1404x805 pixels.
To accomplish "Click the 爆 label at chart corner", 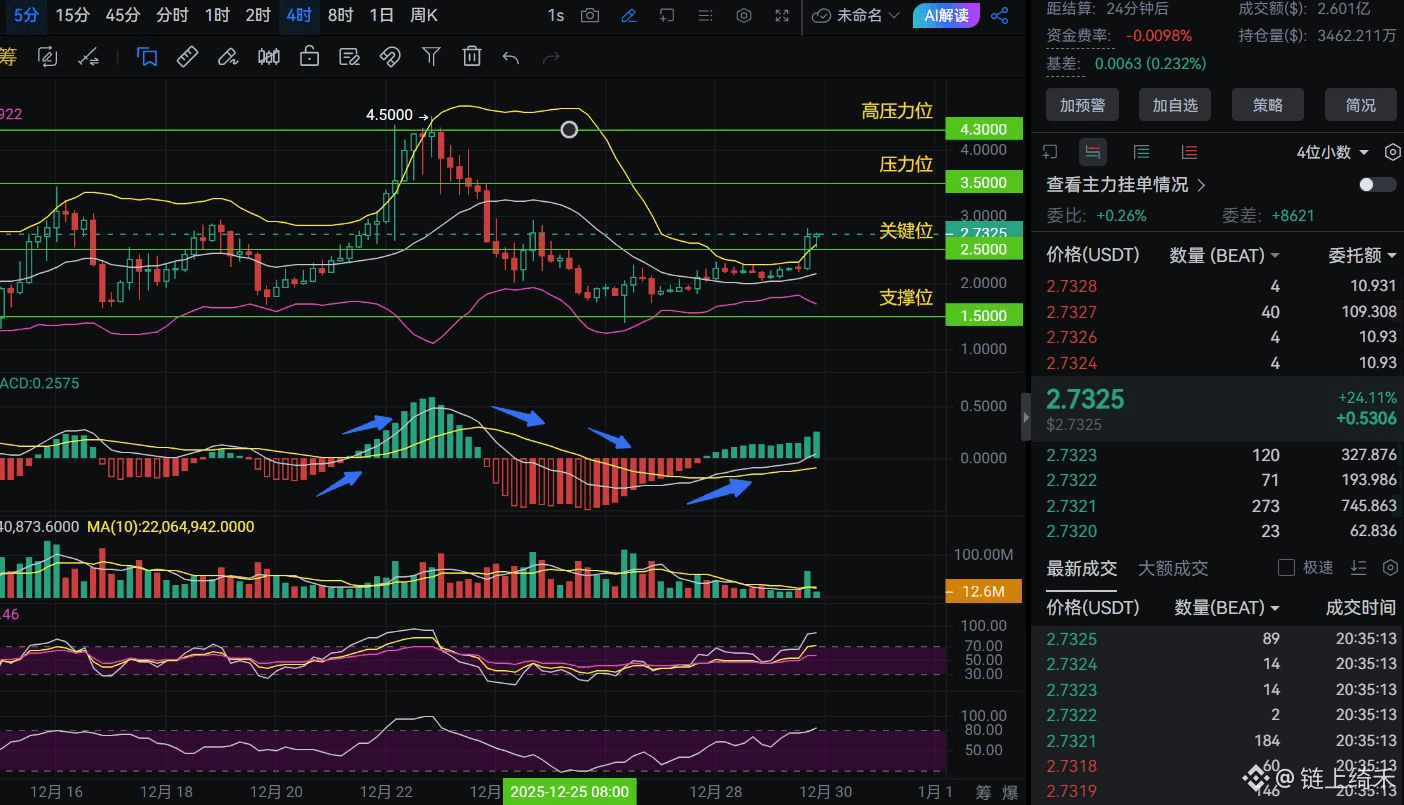I will [x=1010, y=793].
